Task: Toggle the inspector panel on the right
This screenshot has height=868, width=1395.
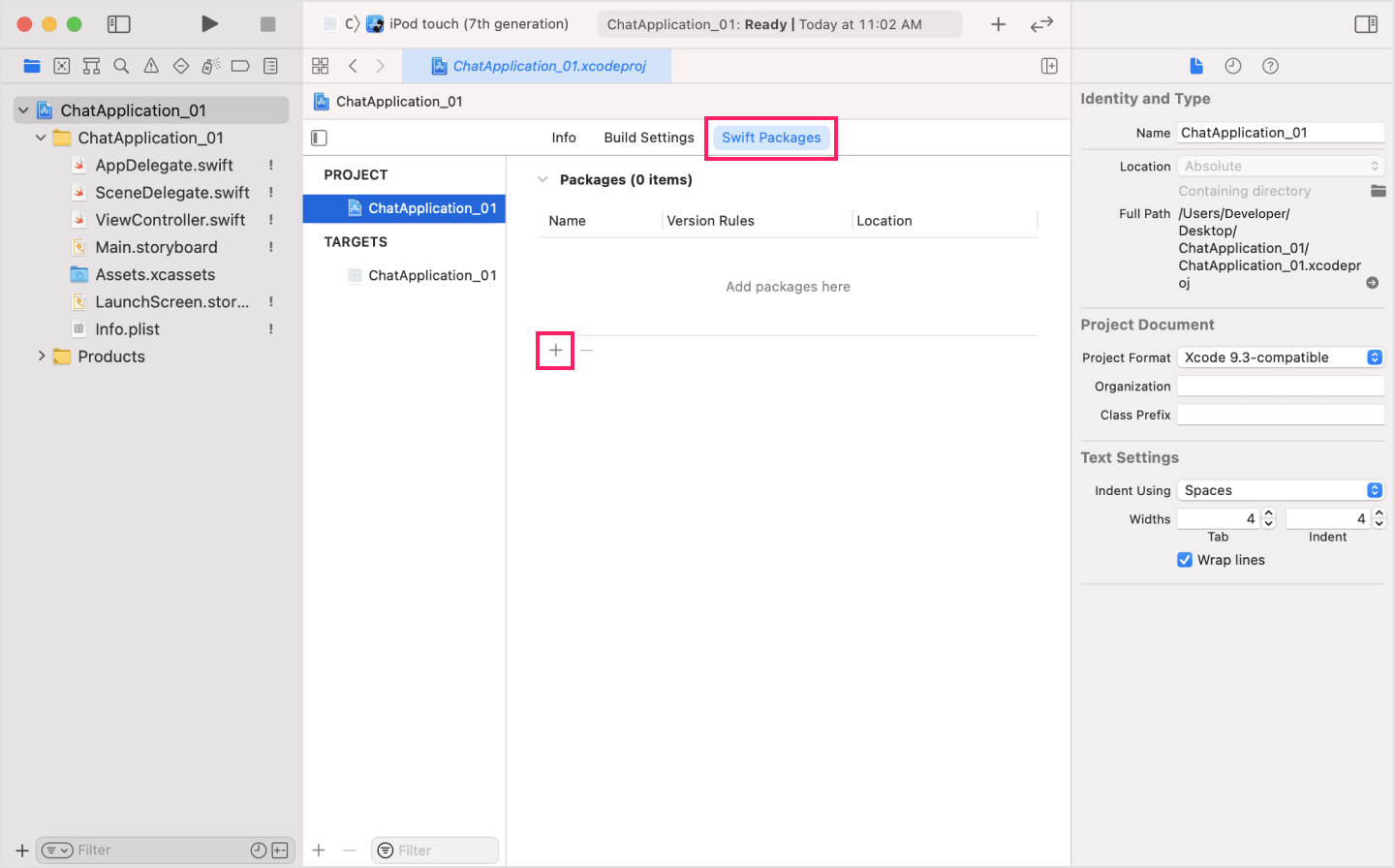Action: pos(1366,24)
